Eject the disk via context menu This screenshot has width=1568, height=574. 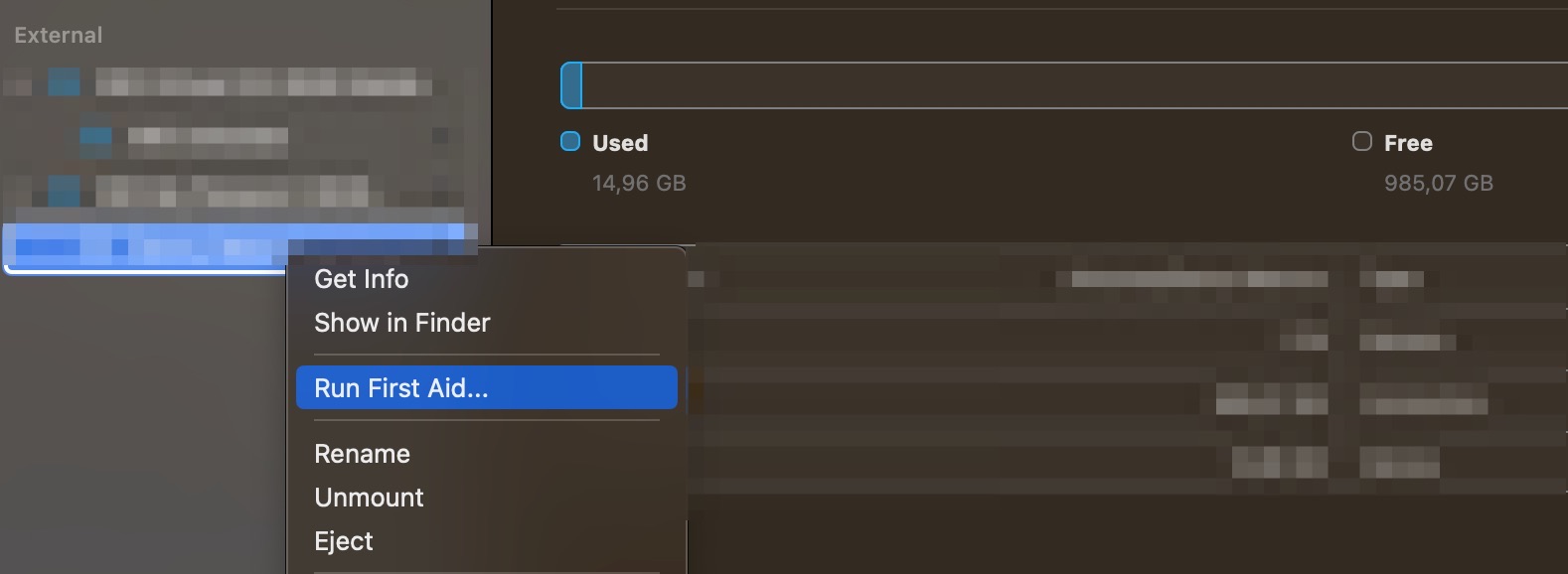[x=344, y=541]
